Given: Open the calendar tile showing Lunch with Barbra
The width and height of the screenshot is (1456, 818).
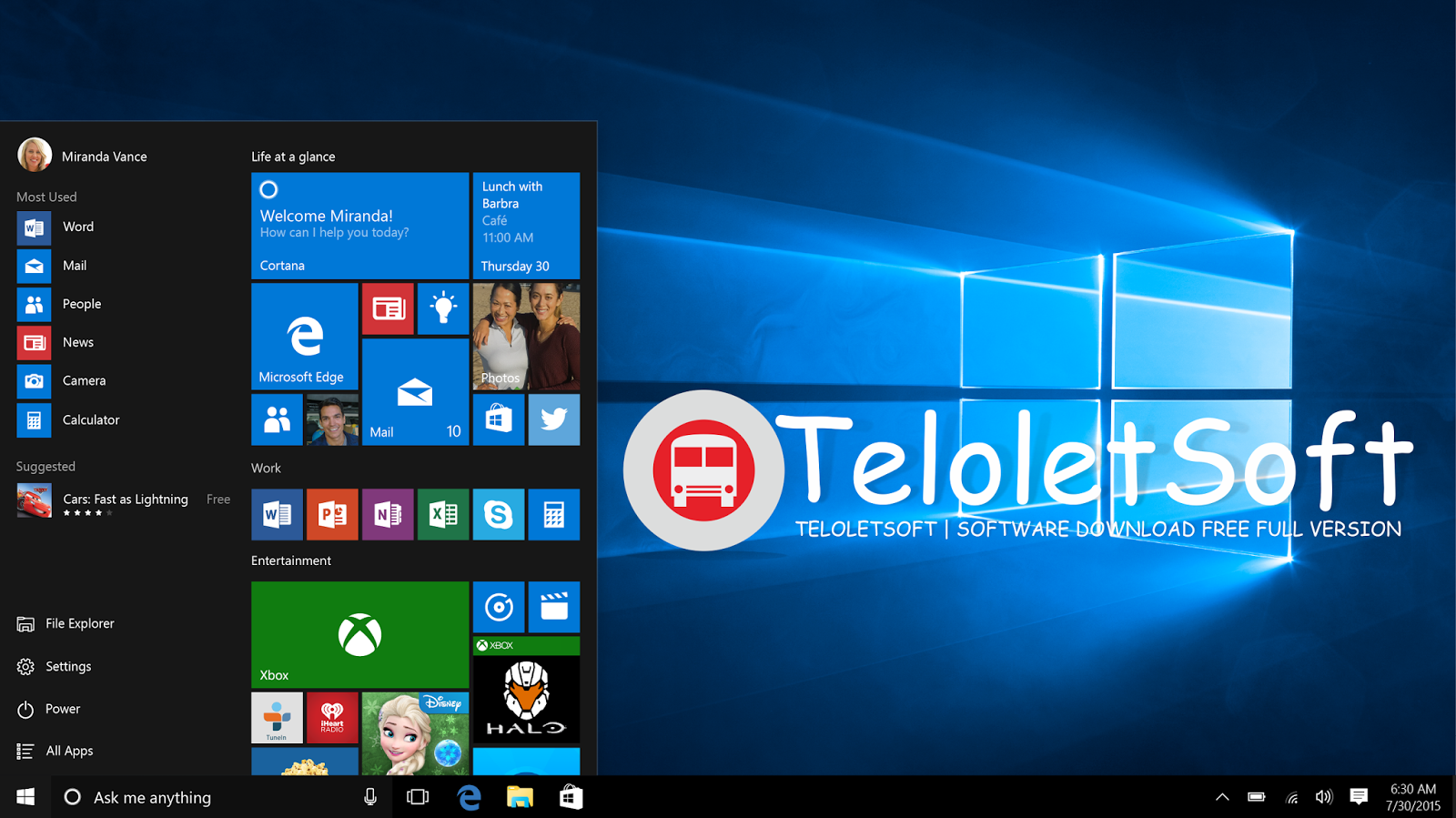Looking at the screenshot, I should pyautogui.click(x=526, y=226).
